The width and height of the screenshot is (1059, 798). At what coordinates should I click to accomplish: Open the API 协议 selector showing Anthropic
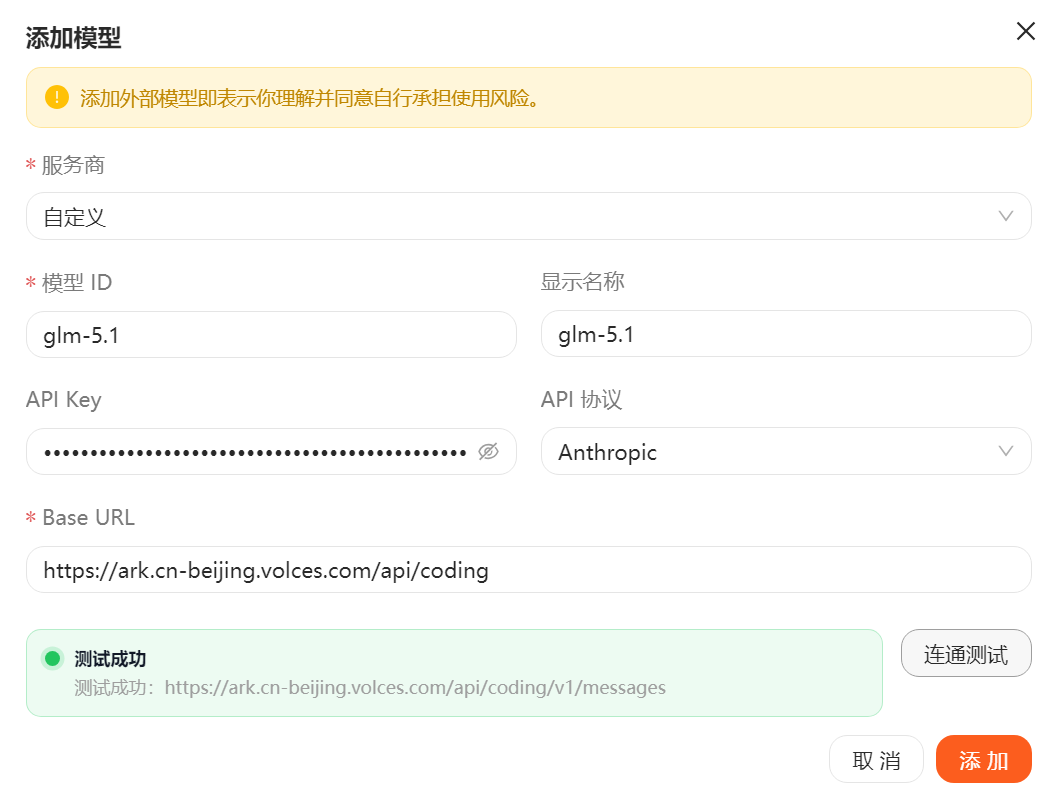point(786,451)
